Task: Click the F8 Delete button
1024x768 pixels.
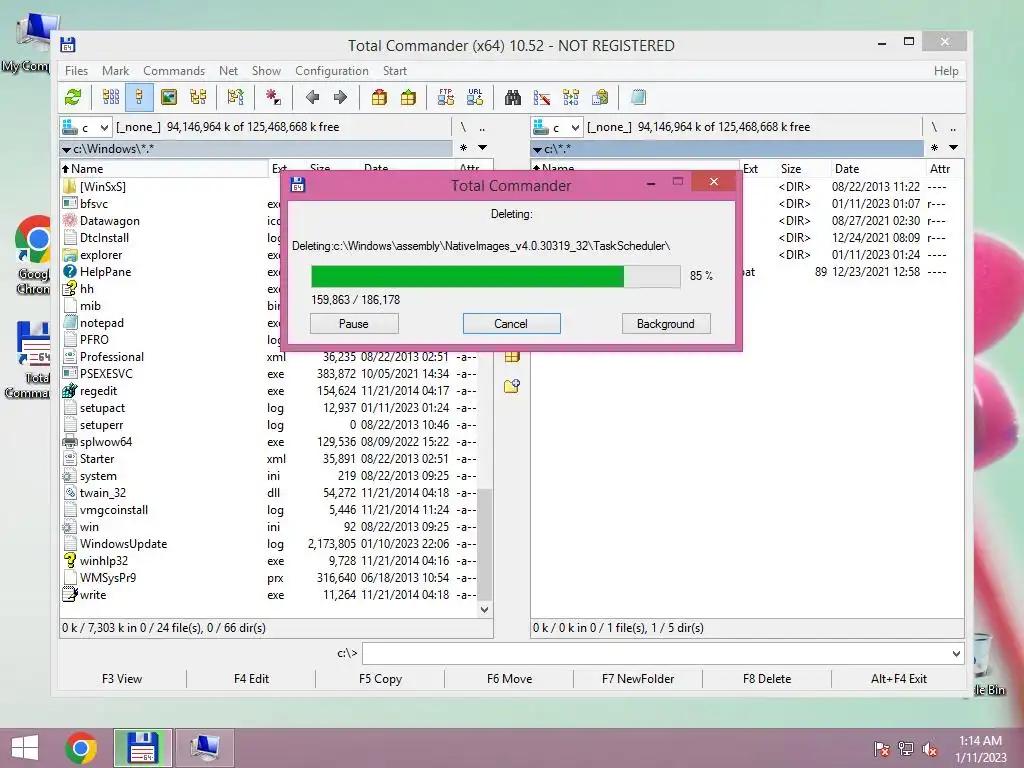Action: [767, 679]
